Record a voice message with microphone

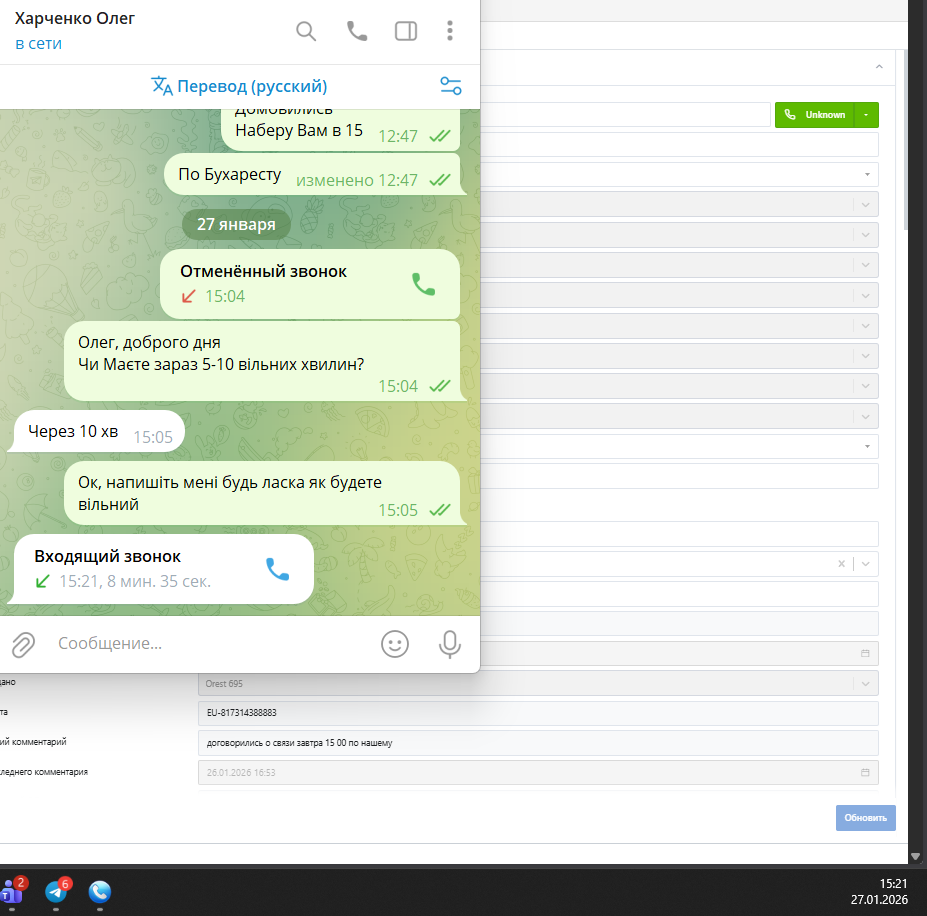click(449, 644)
